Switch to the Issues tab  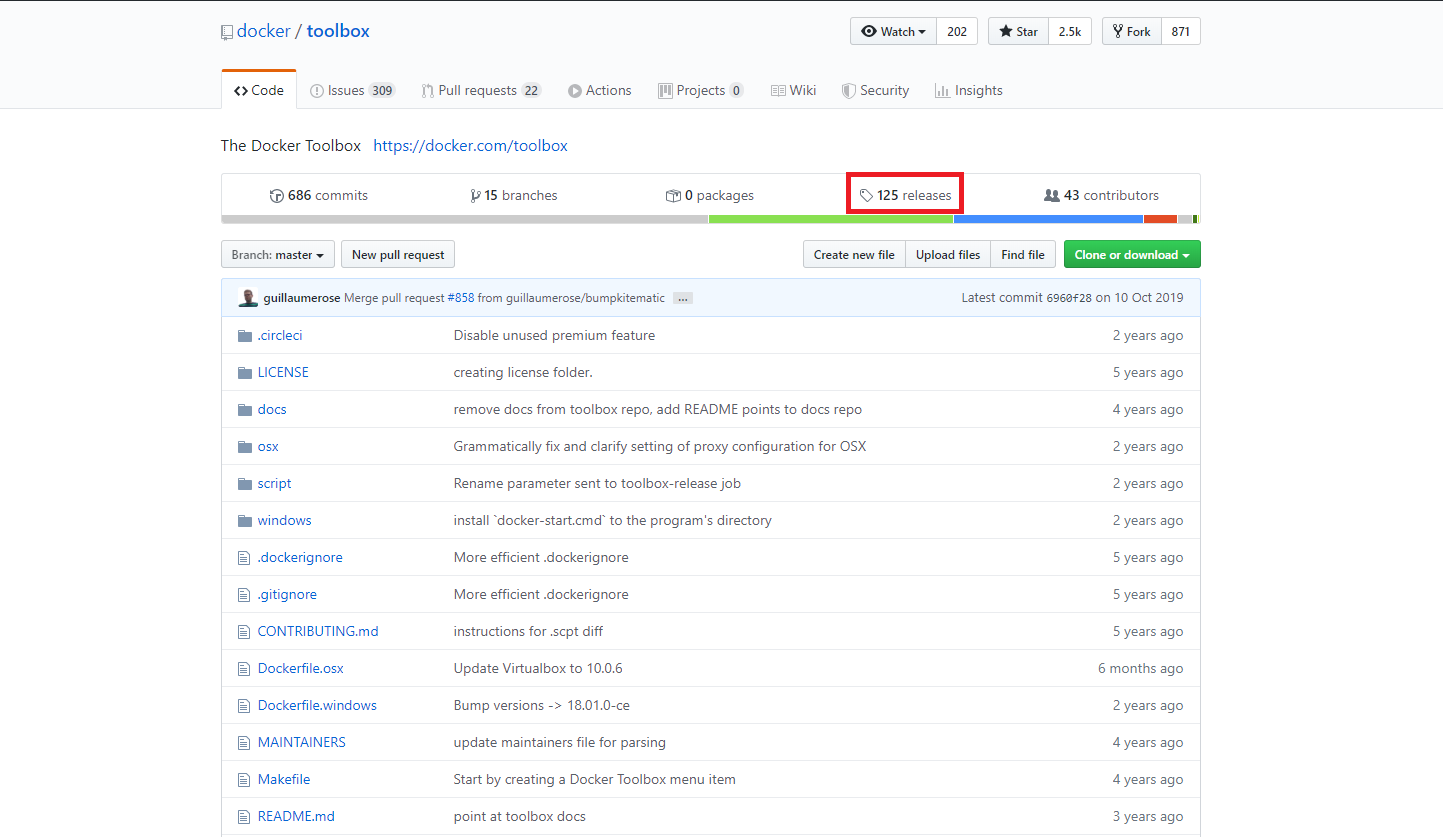(352, 90)
